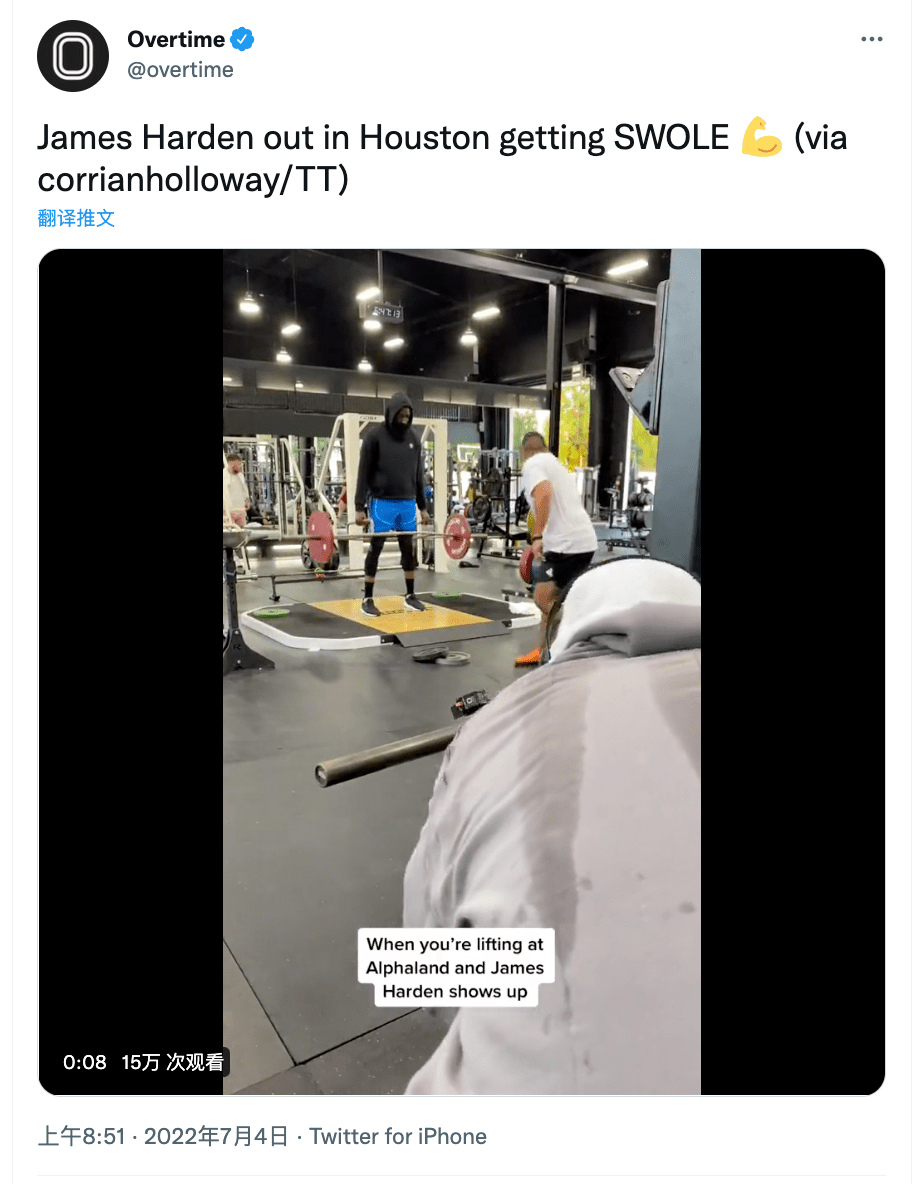Open the Overtime profile avatar
This screenshot has width=922, height=1184.
(72, 56)
